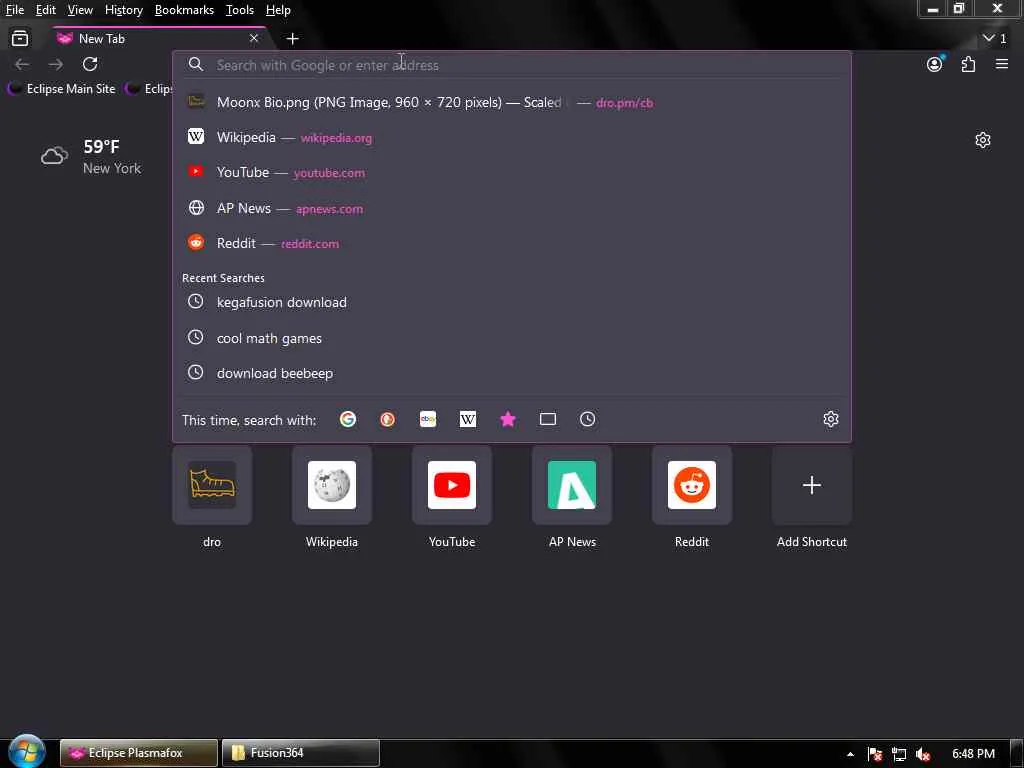Viewport: 1024px width, 768px height.
Task: Open new tab with plus button
Action: 293,39
